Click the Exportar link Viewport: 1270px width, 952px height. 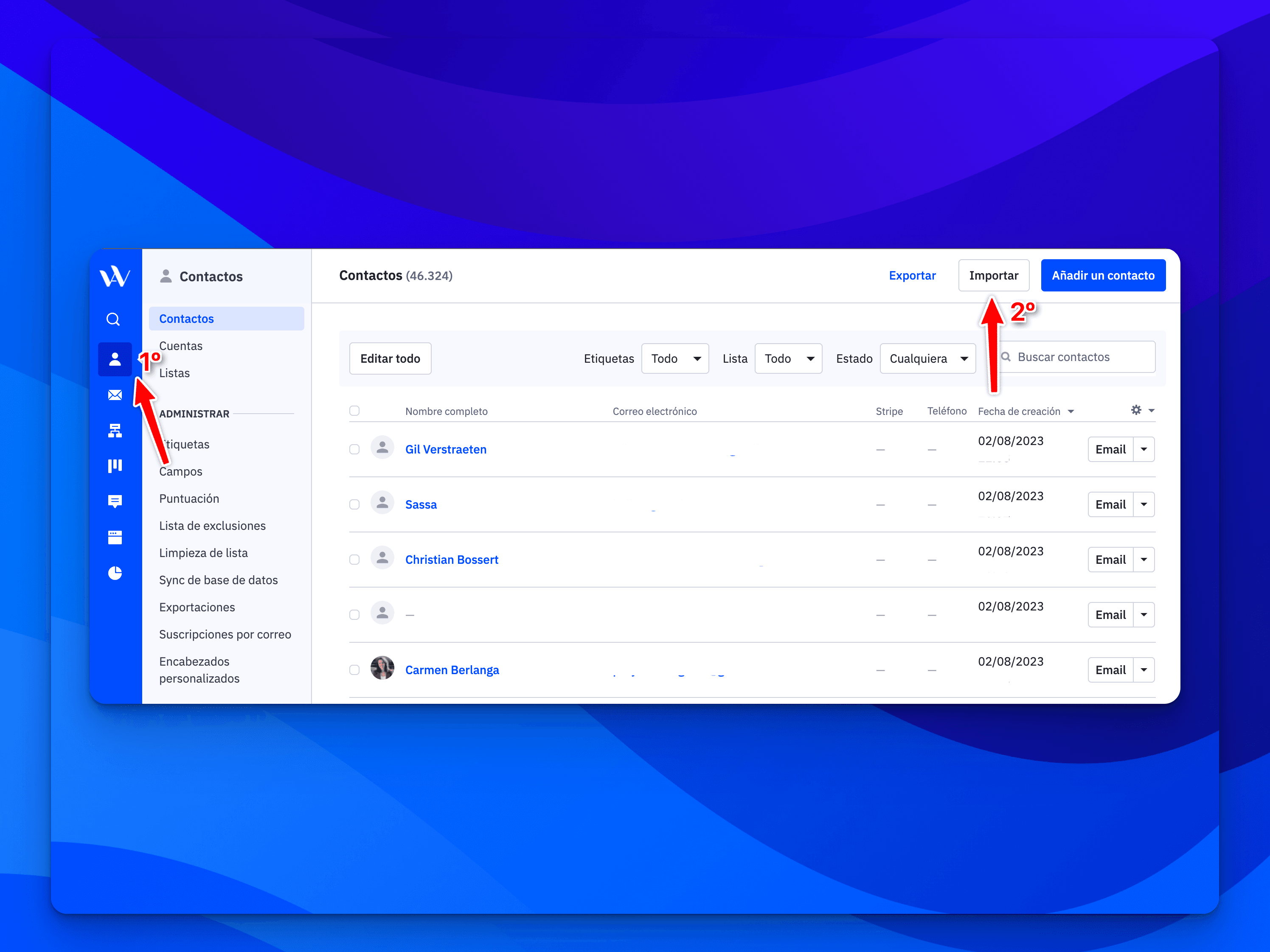912,275
